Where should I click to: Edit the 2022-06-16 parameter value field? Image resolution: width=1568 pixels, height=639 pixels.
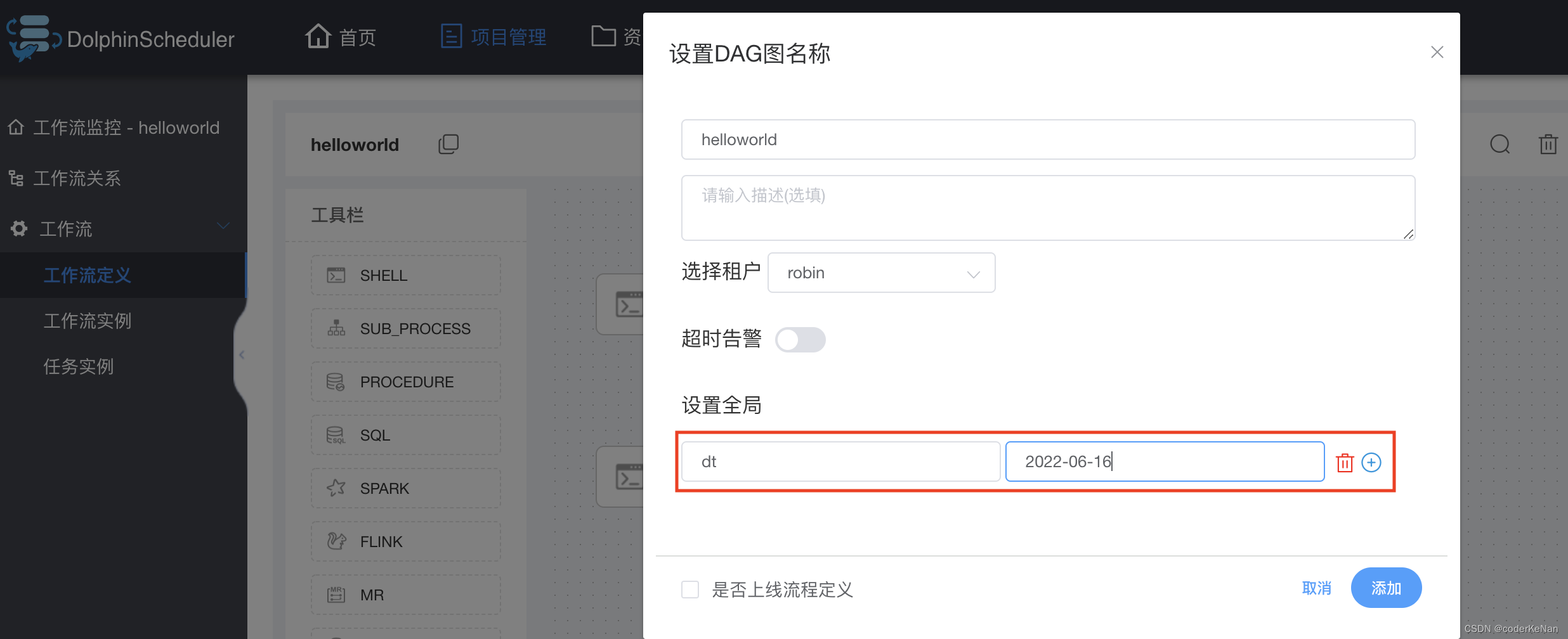click(1165, 461)
